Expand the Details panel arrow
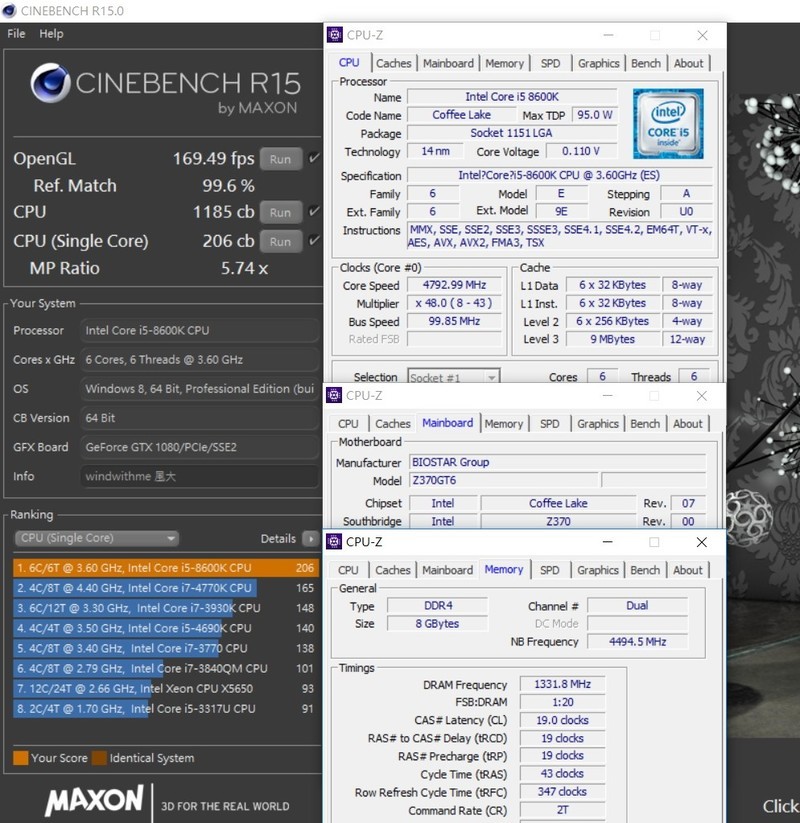This screenshot has height=823, width=800. 310,538
